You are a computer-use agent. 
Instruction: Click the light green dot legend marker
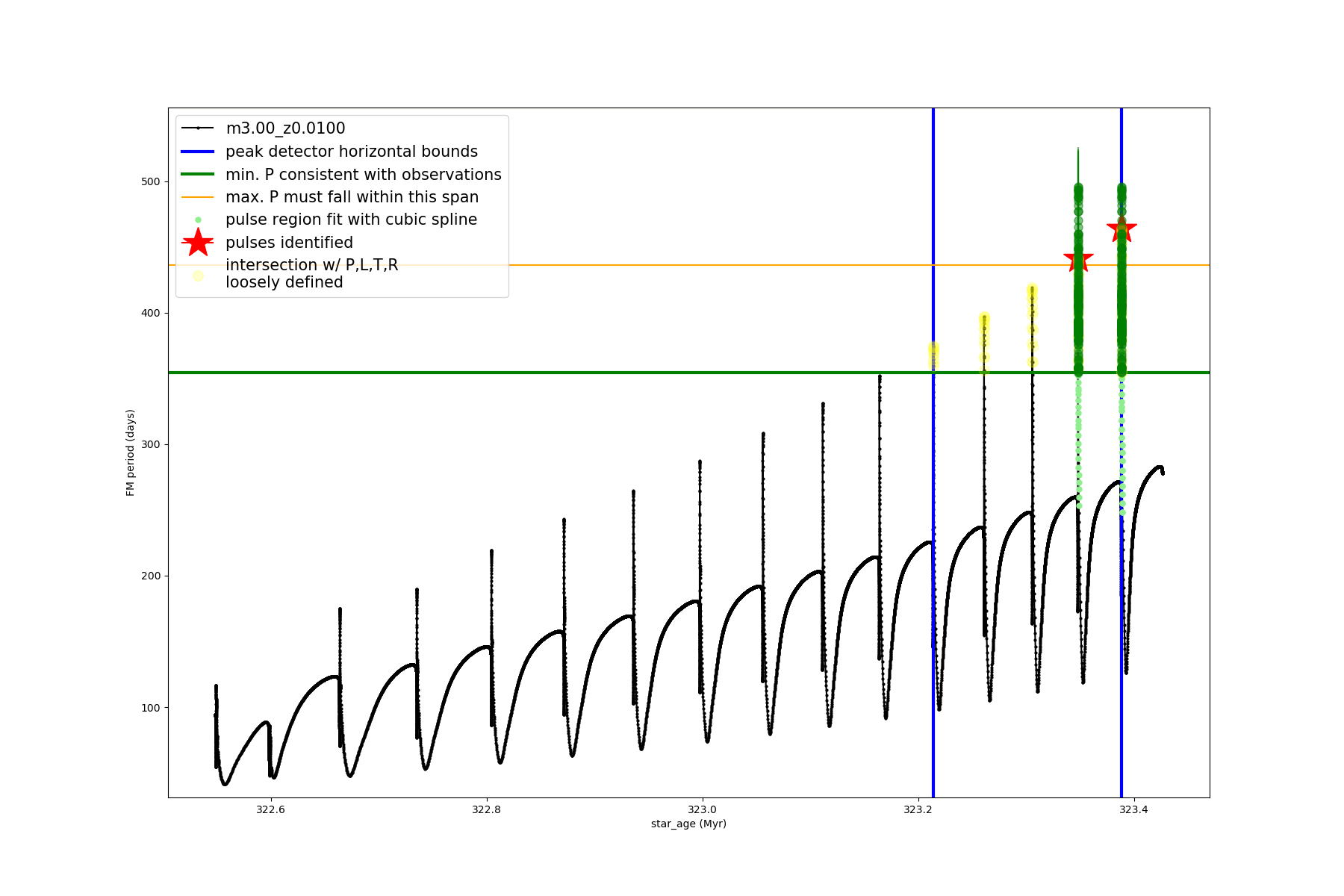click(198, 220)
